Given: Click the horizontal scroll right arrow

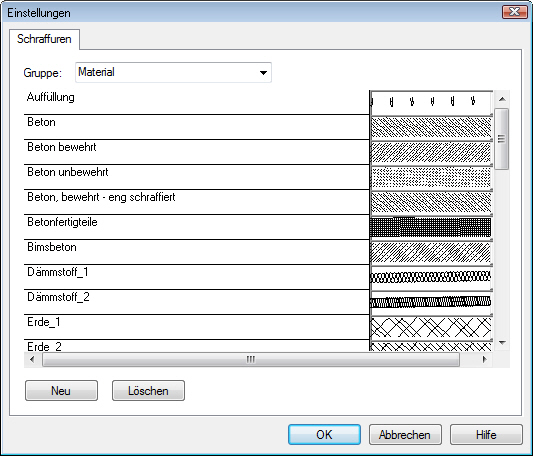Looking at the screenshot, I should point(484,359).
